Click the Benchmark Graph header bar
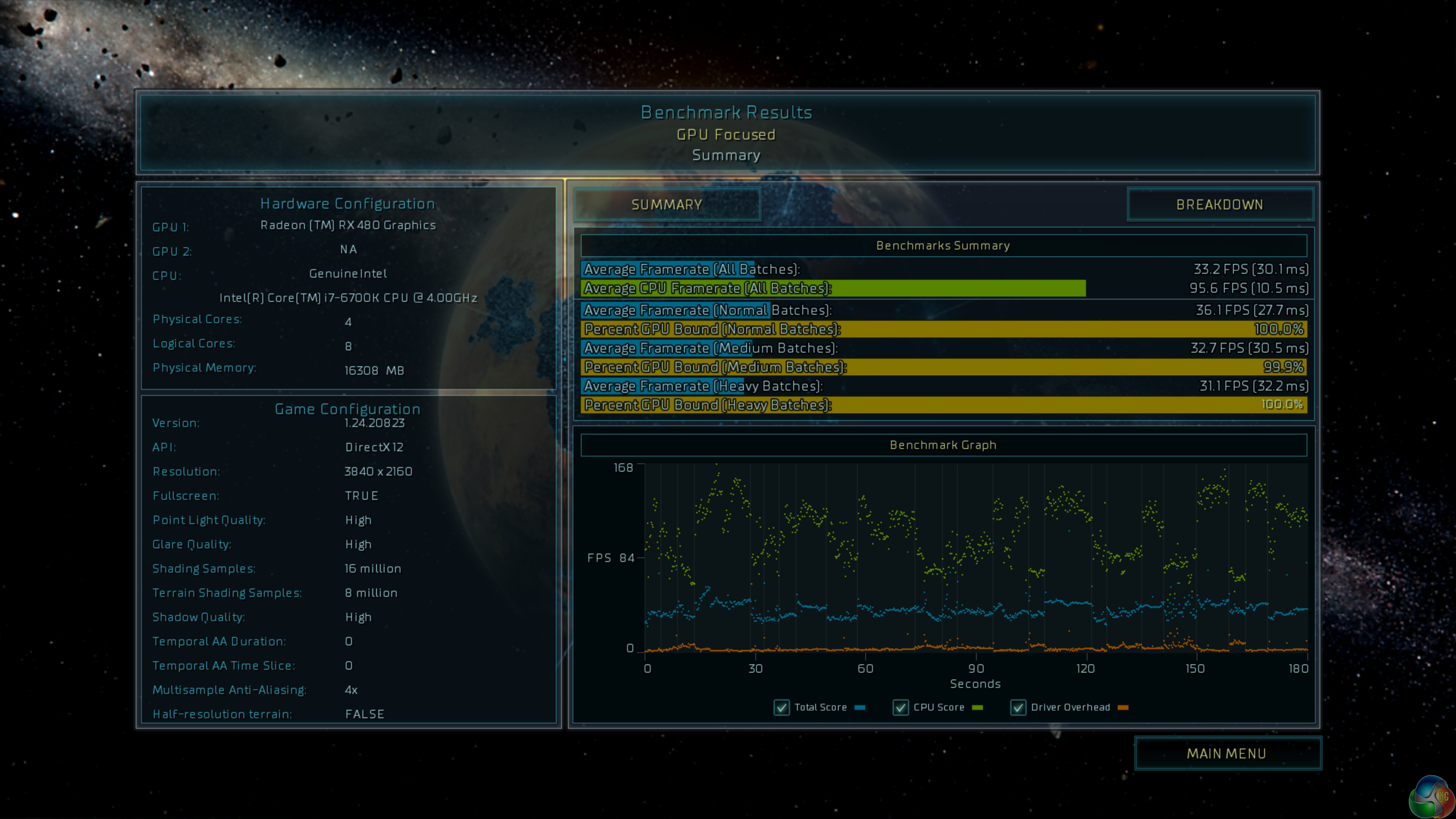 click(943, 445)
